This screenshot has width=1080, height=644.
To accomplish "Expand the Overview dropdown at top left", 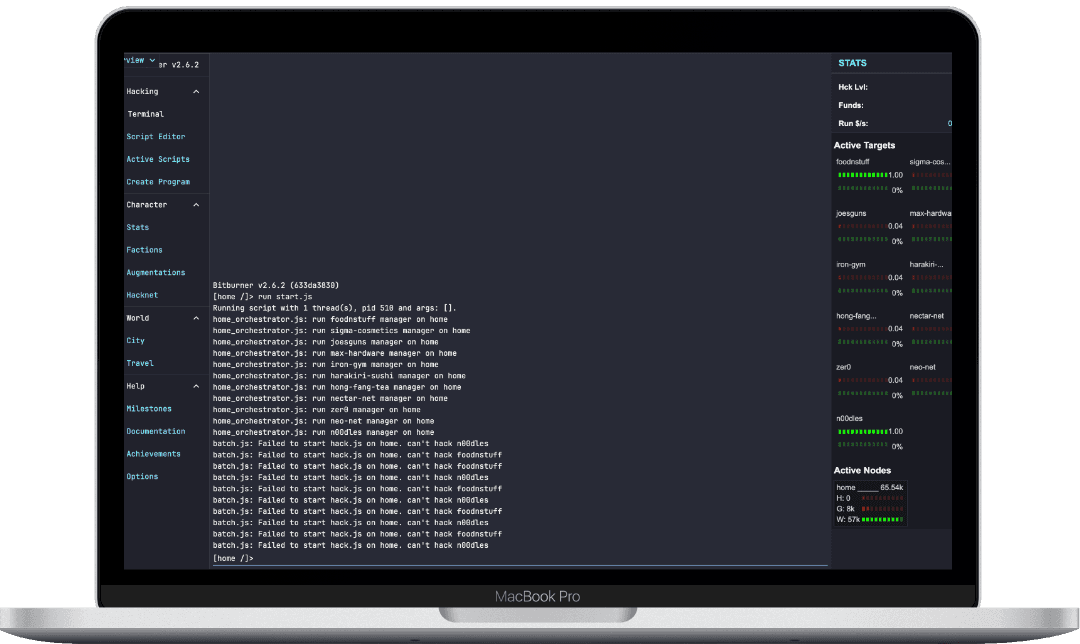I will 138,60.
